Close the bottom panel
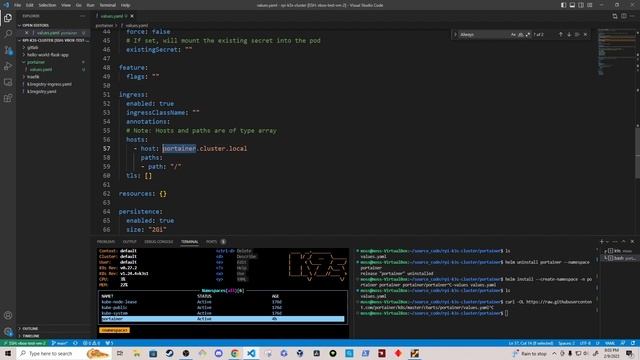 [x=632, y=242]
